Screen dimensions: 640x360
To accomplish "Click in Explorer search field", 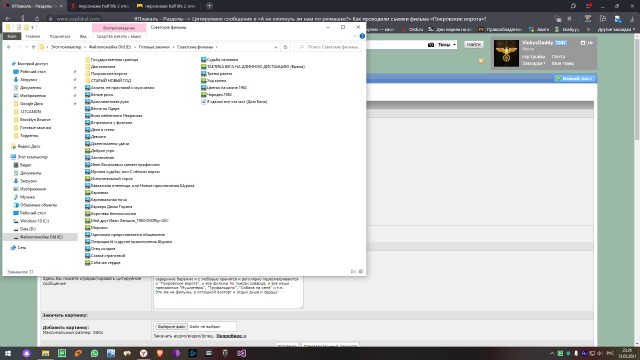I will (x=328, y=47).
